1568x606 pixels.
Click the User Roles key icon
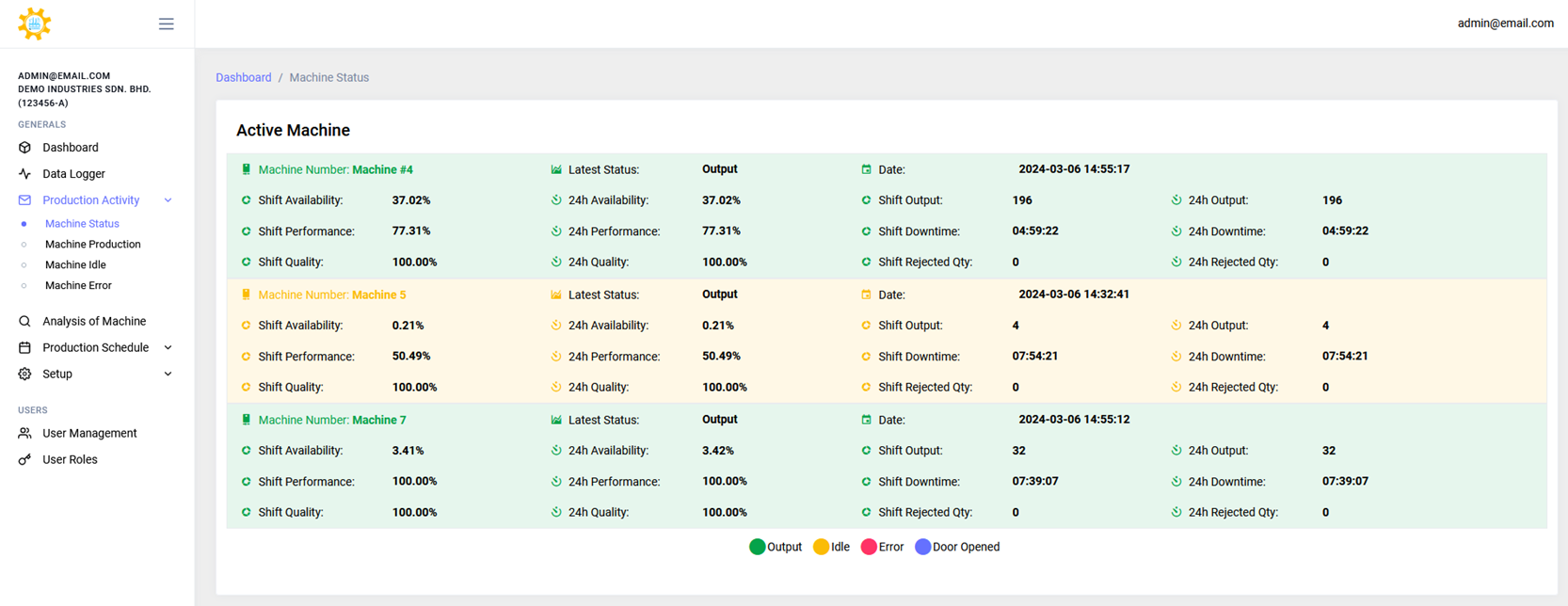25,460
